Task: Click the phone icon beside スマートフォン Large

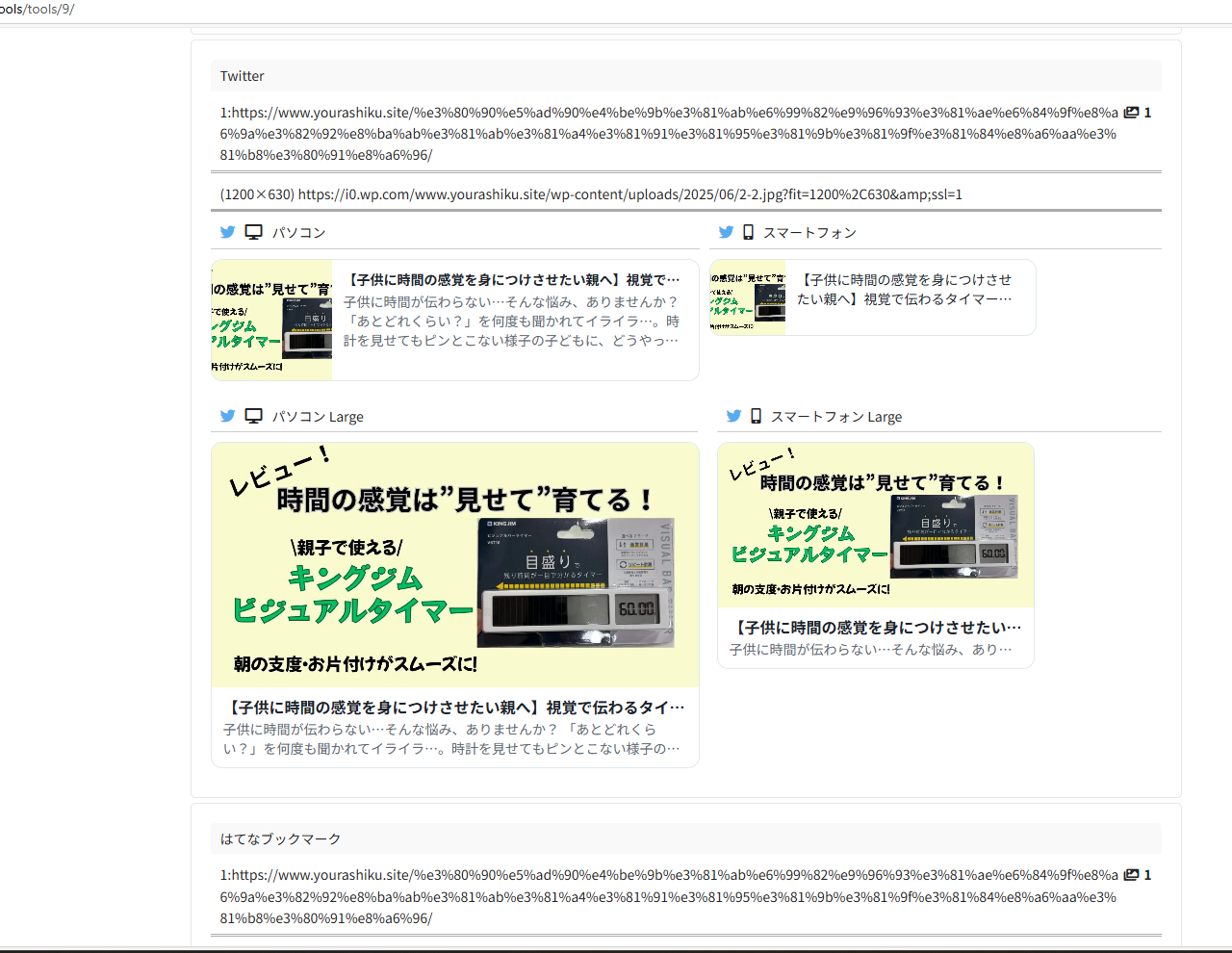Action: click(756, 416)
